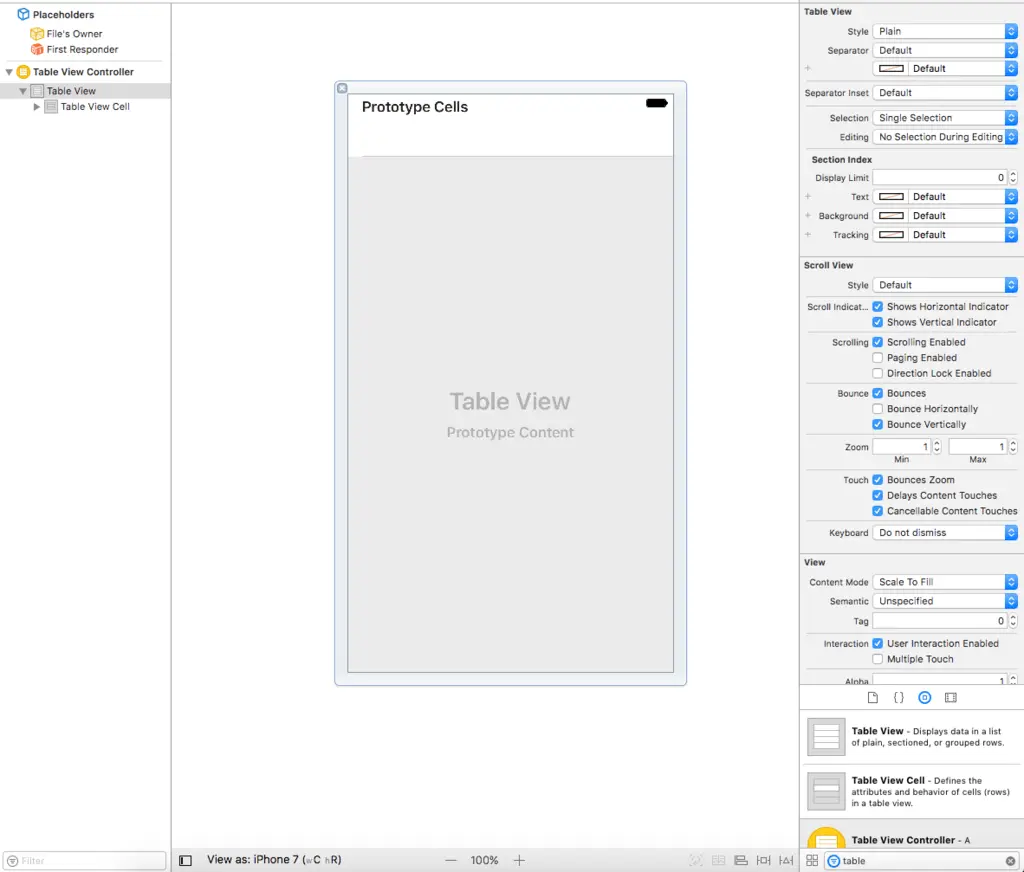Open the Keyboard dismiss mode dropdown

click(944, 533)
